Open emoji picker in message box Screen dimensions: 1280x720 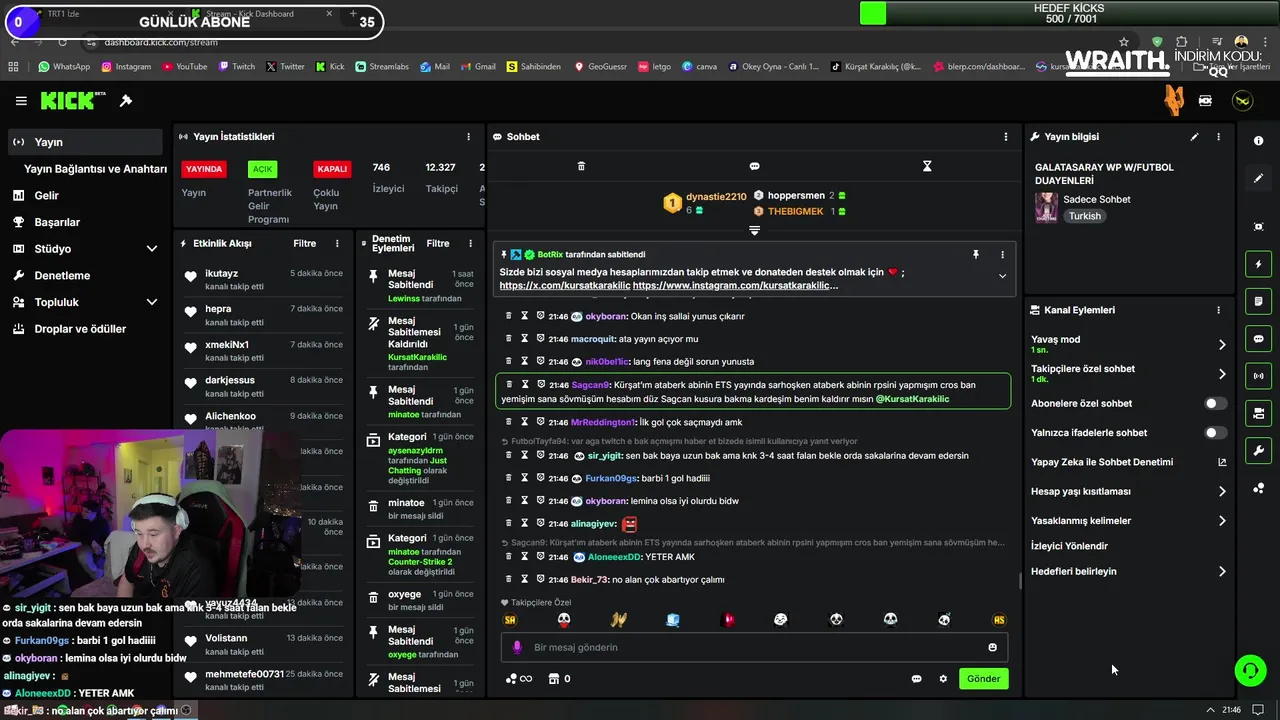pos(992,647)
